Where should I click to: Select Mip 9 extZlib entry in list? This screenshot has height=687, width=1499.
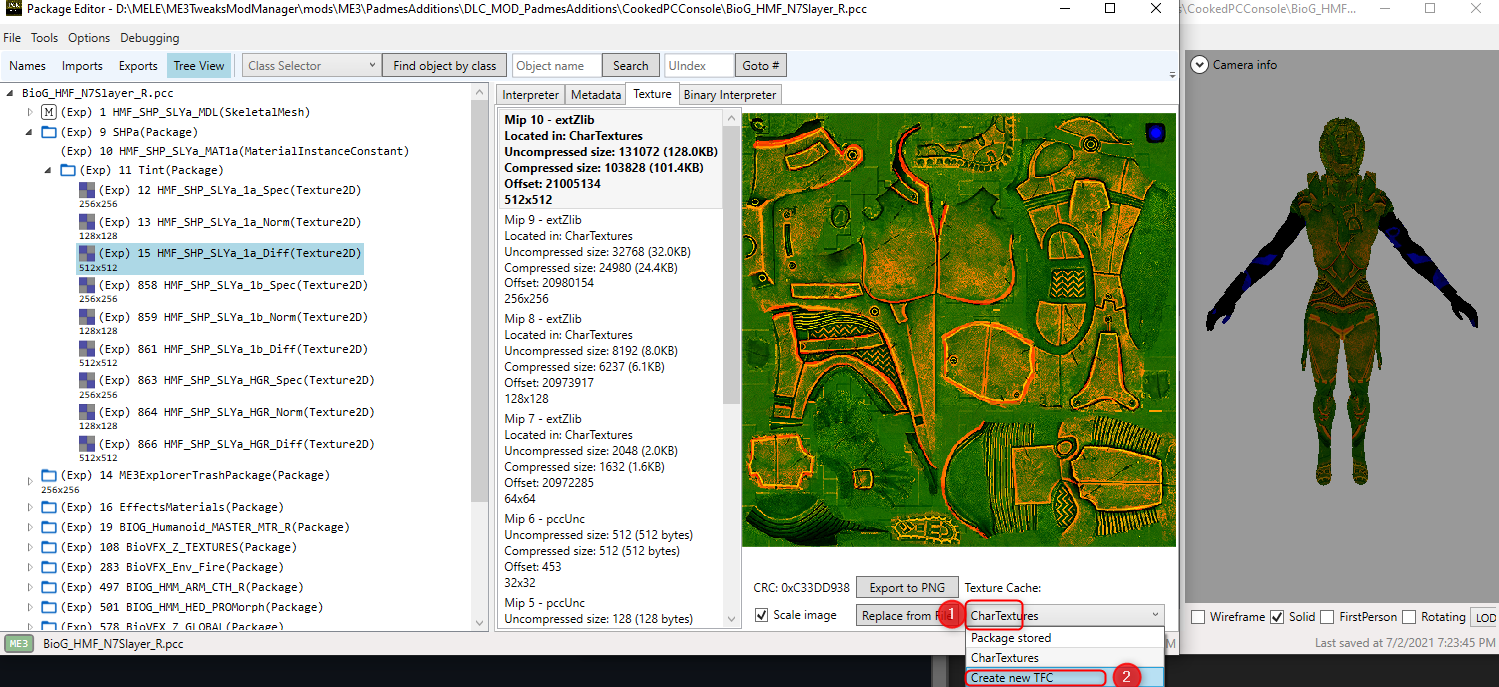pos(610,259)
